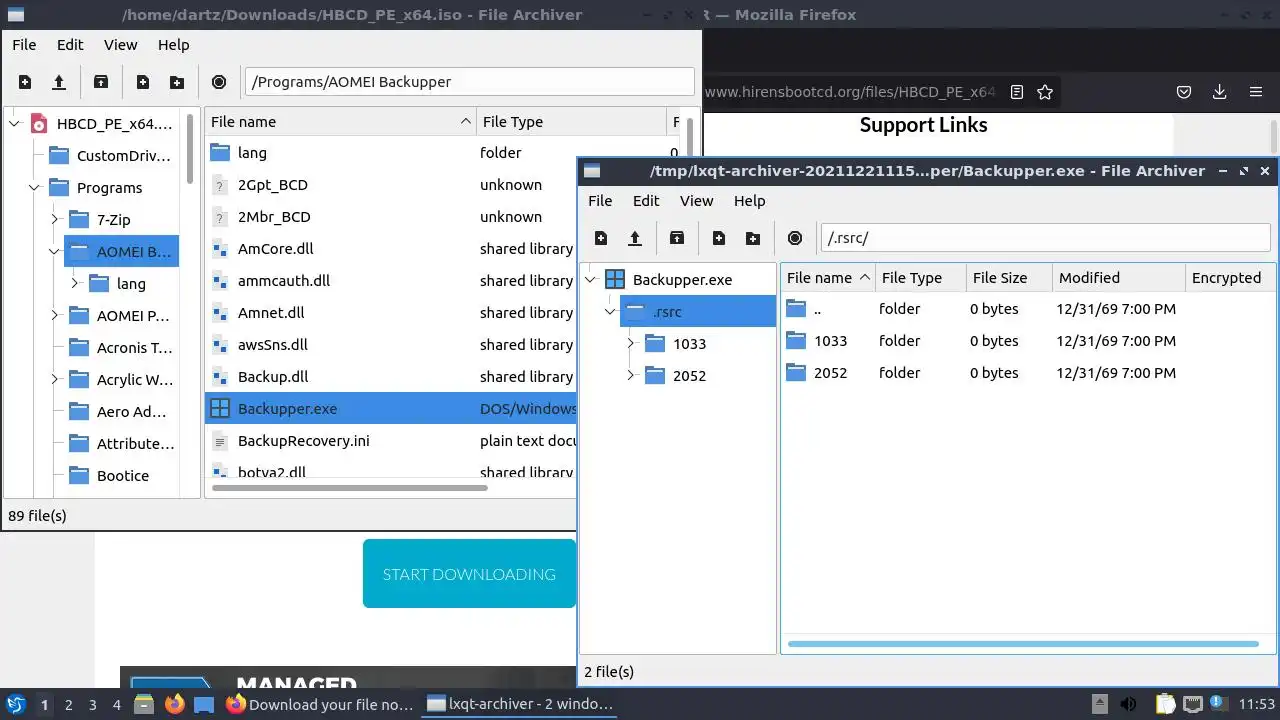Click stop circle icon in HBCD_PE_x64.iso window
Image resolution: width=1280 pixels, height=720 pixels.
coord(219,82)
